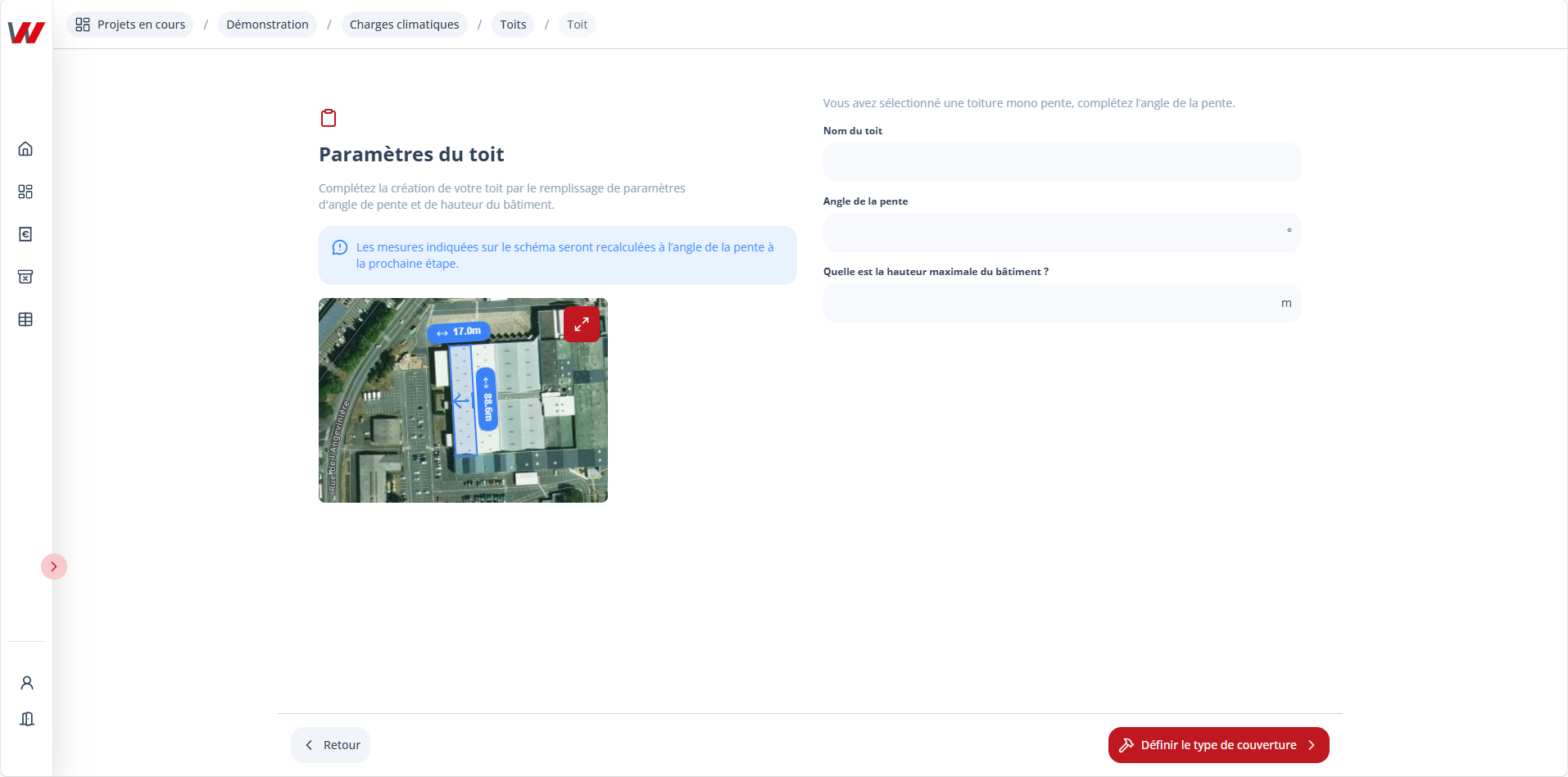This screenshot has width=1568, height=777.
Task: Click the maximum building height field
Action: click(x=1050, y=303)
